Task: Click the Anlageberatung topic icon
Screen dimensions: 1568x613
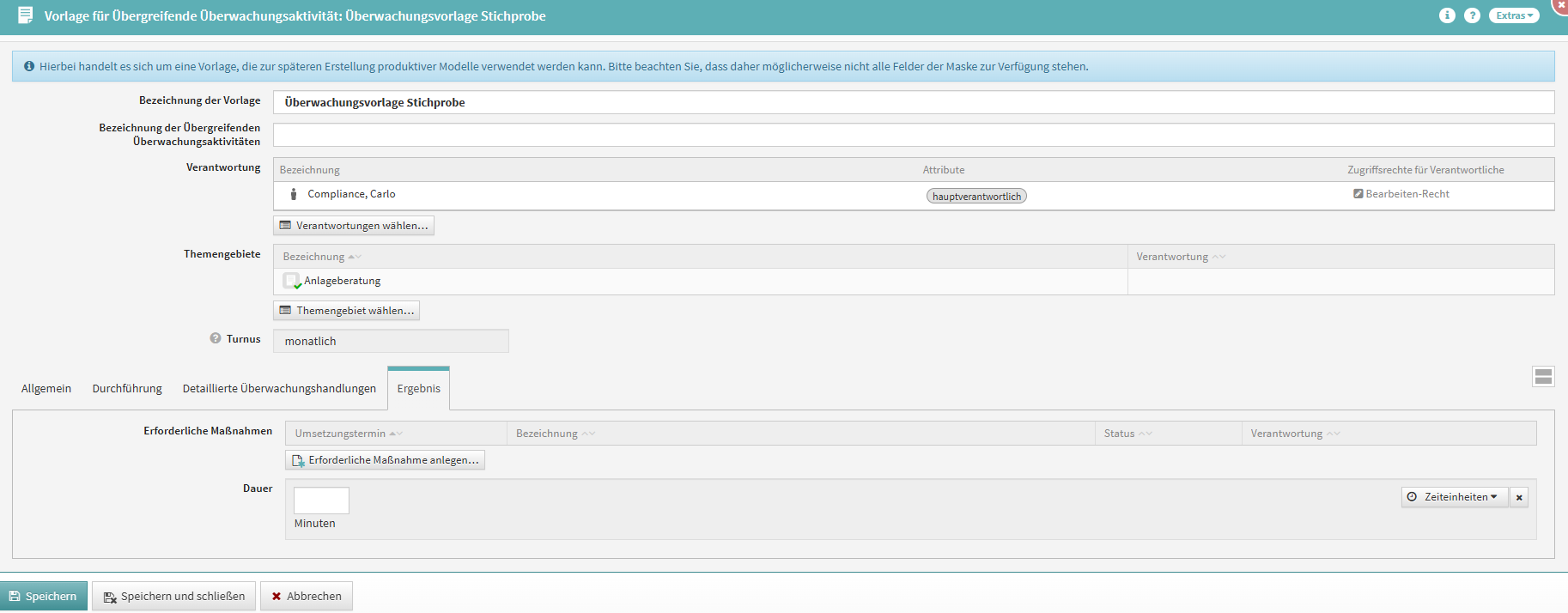Action: [292, 281]
